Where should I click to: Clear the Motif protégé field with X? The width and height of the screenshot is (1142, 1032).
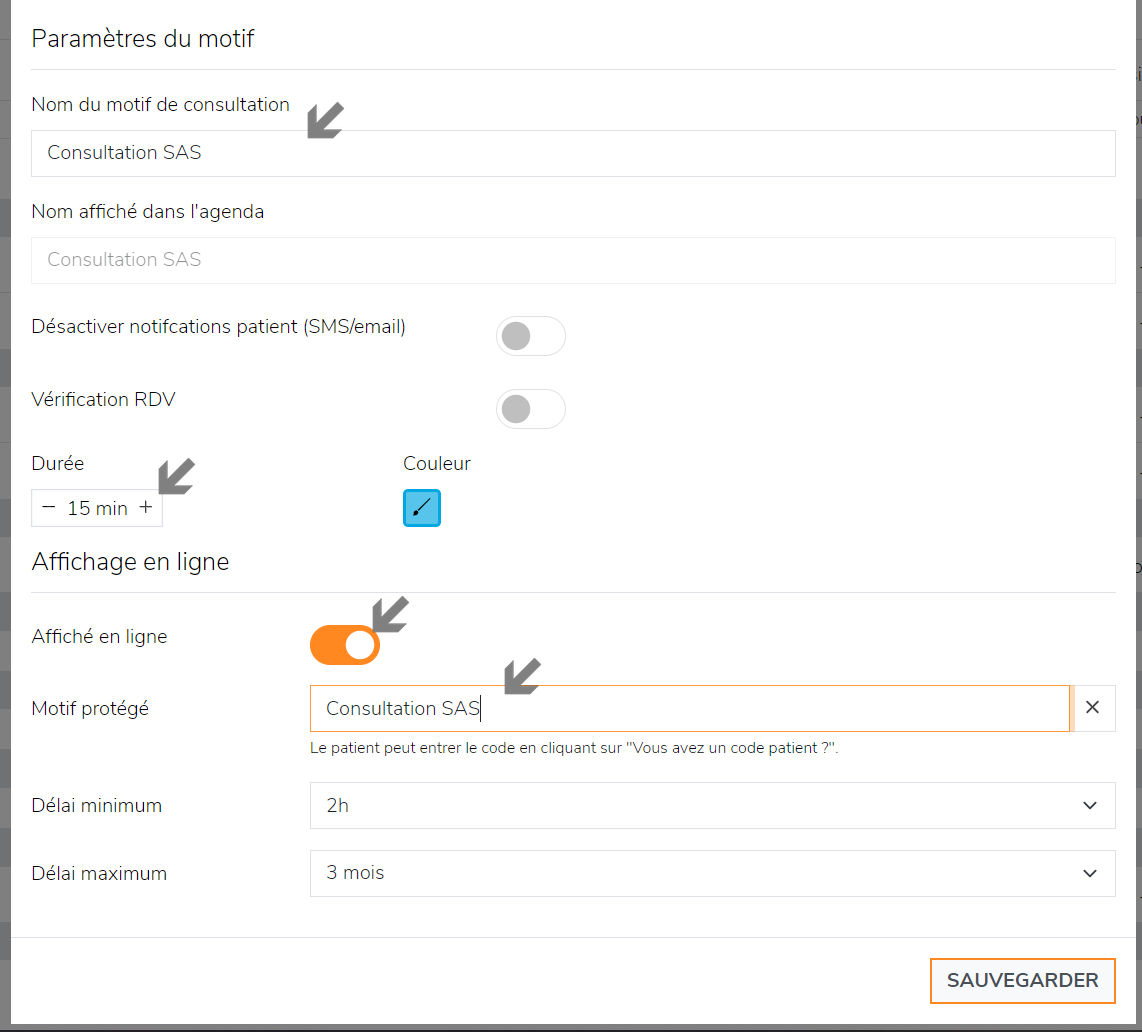(1093, 708)
